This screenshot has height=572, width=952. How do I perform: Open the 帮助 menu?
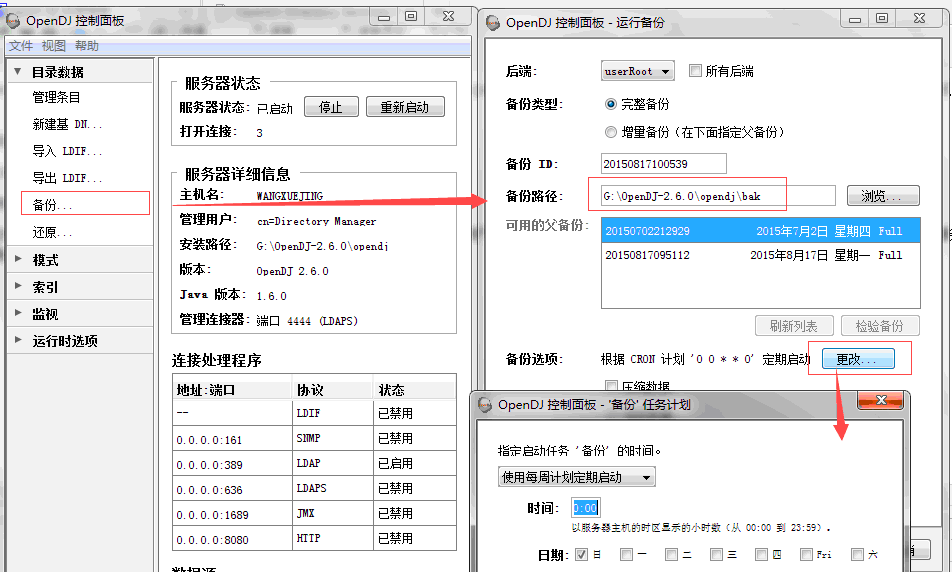coord(86,46)
